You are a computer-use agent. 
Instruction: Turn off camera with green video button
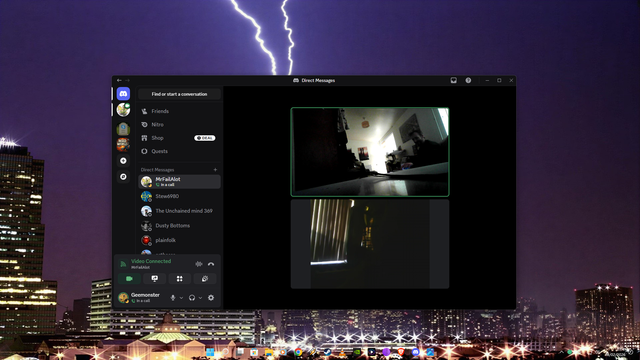coord(129,279)
